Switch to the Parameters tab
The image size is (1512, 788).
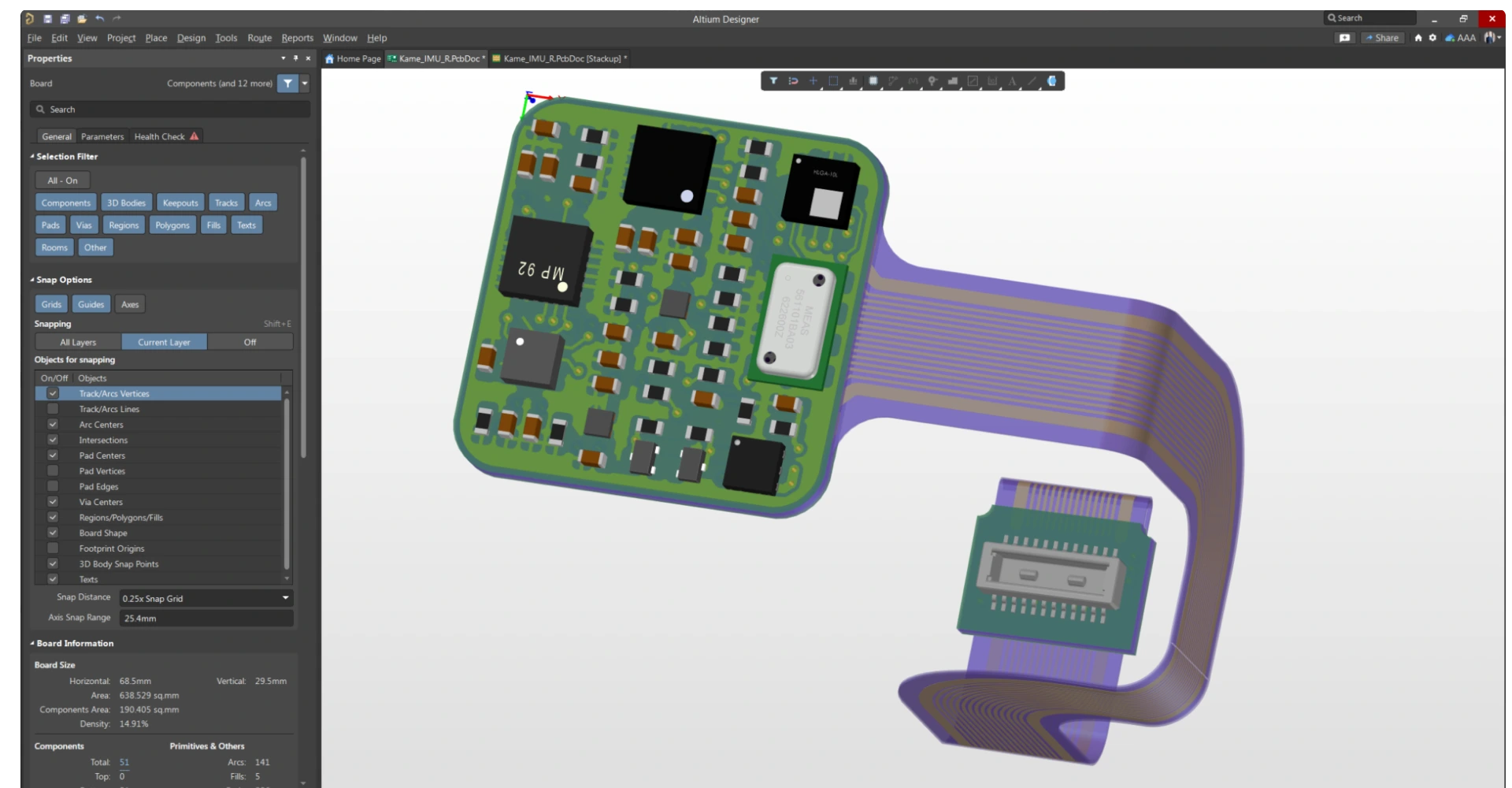[x=102, y=136]
